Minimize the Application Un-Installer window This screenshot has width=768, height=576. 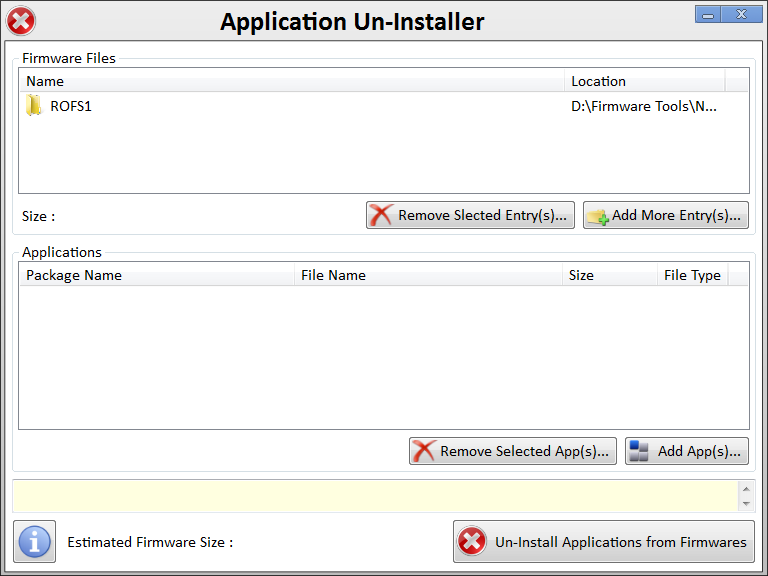709,14
